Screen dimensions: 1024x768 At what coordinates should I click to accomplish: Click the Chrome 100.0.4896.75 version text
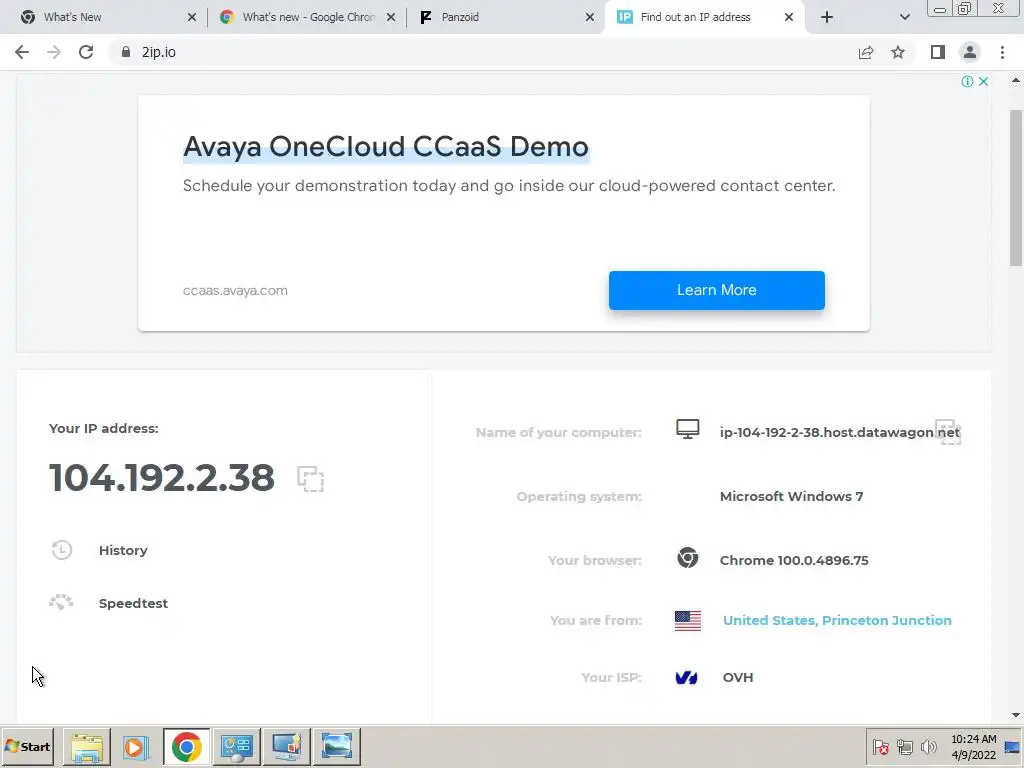click(x=794, y=560)
